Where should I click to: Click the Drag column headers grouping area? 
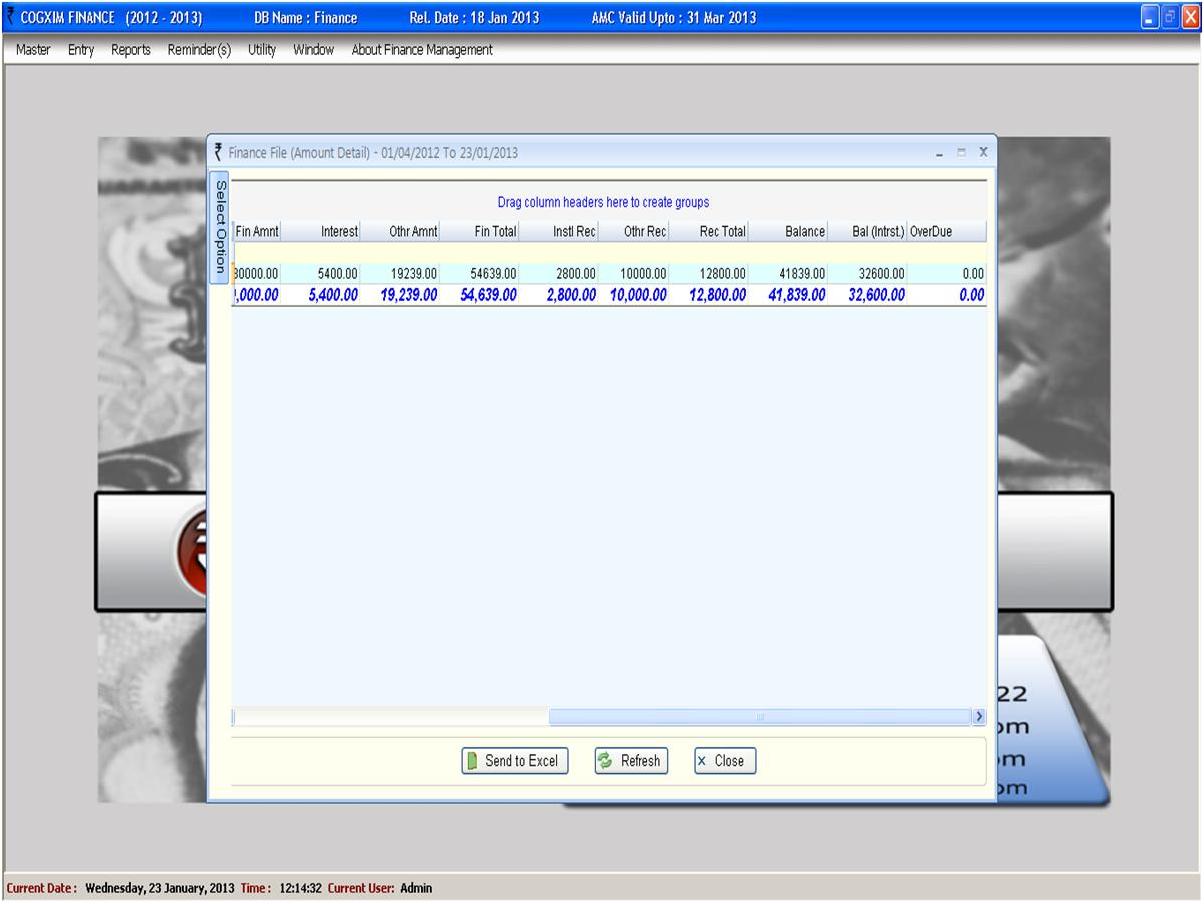(x=609, y=202)
